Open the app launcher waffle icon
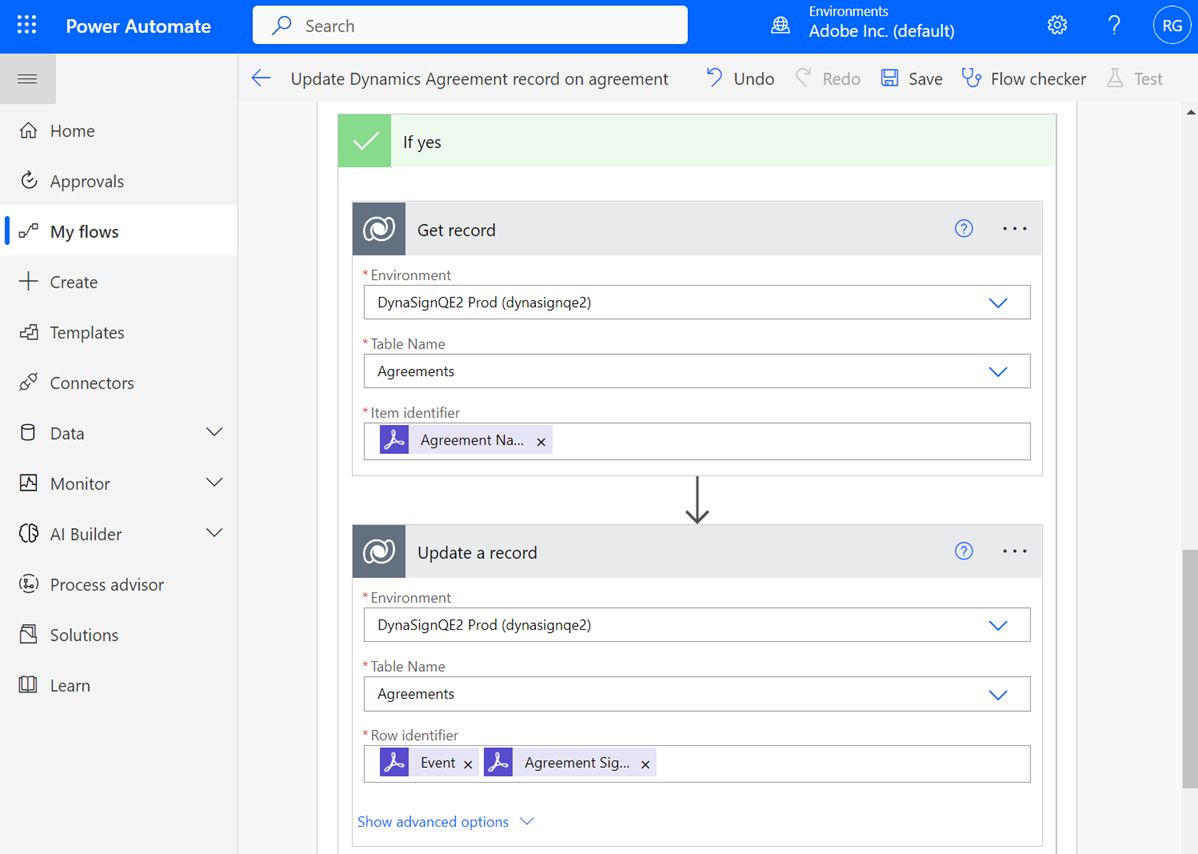Viewport: 1198px width, 854px height. (x=27, y=25)
